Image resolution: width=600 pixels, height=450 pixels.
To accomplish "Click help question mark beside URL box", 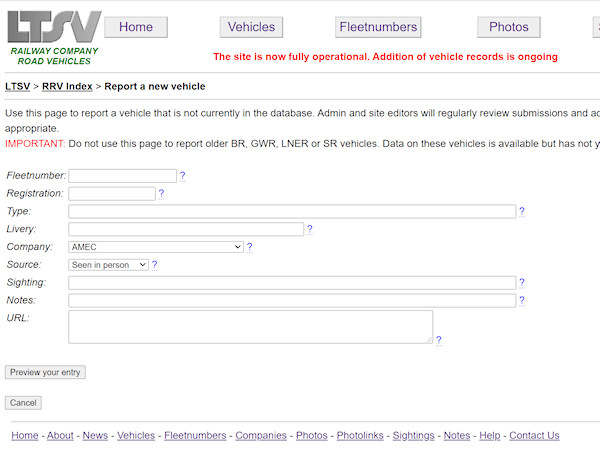I will coord(438,340).
